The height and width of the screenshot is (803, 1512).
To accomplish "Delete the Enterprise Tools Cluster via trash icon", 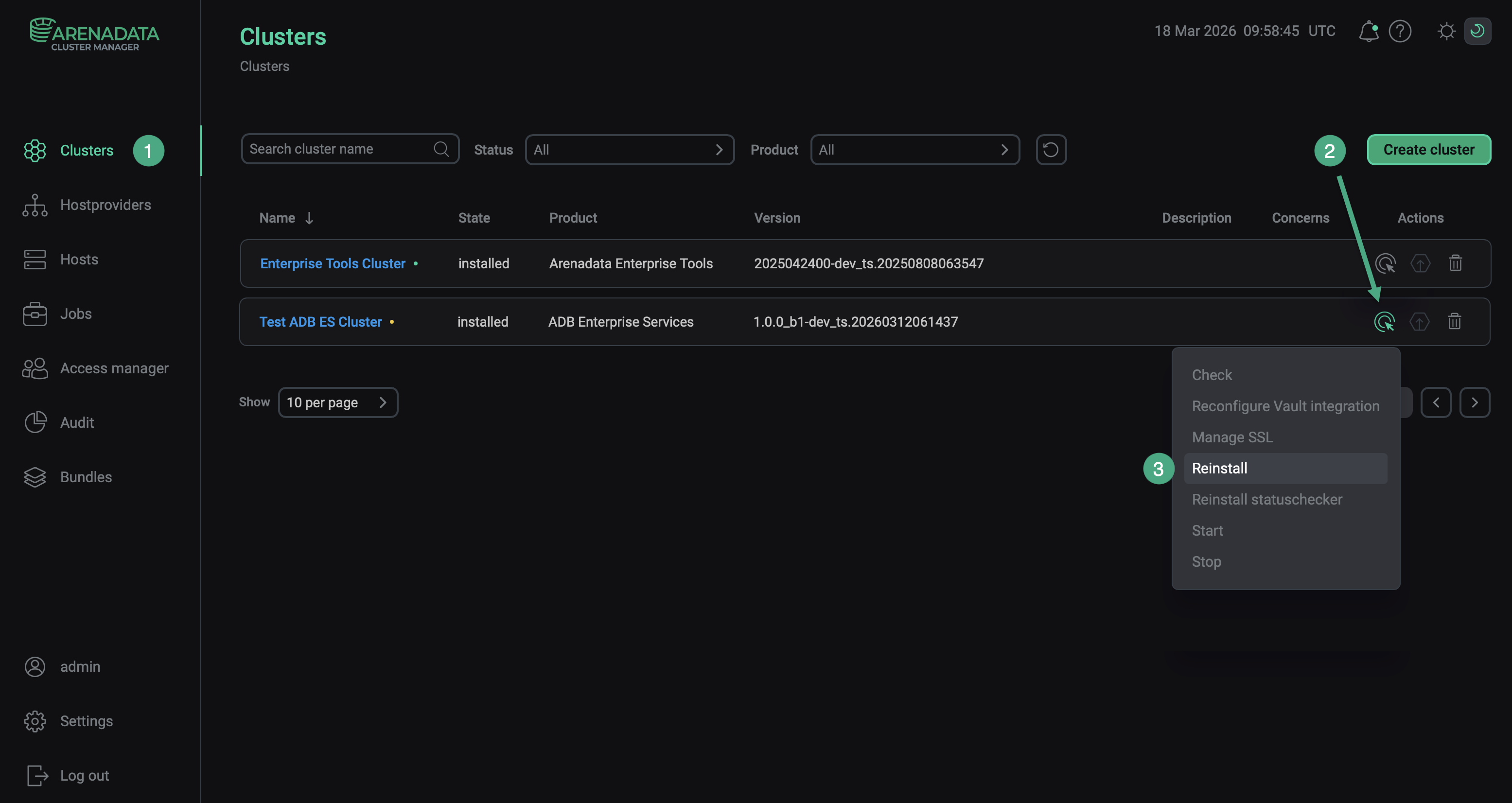I will click(1455, 263).
